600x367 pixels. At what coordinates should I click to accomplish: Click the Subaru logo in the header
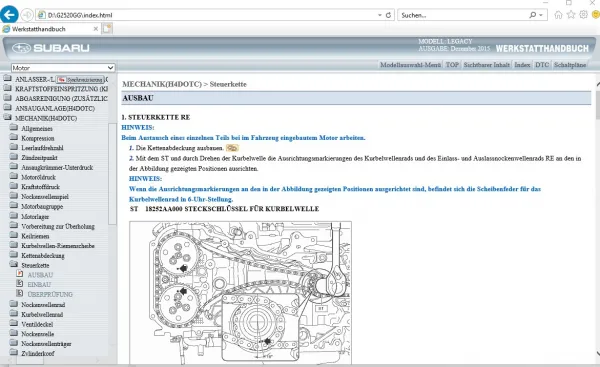[51, 48]
